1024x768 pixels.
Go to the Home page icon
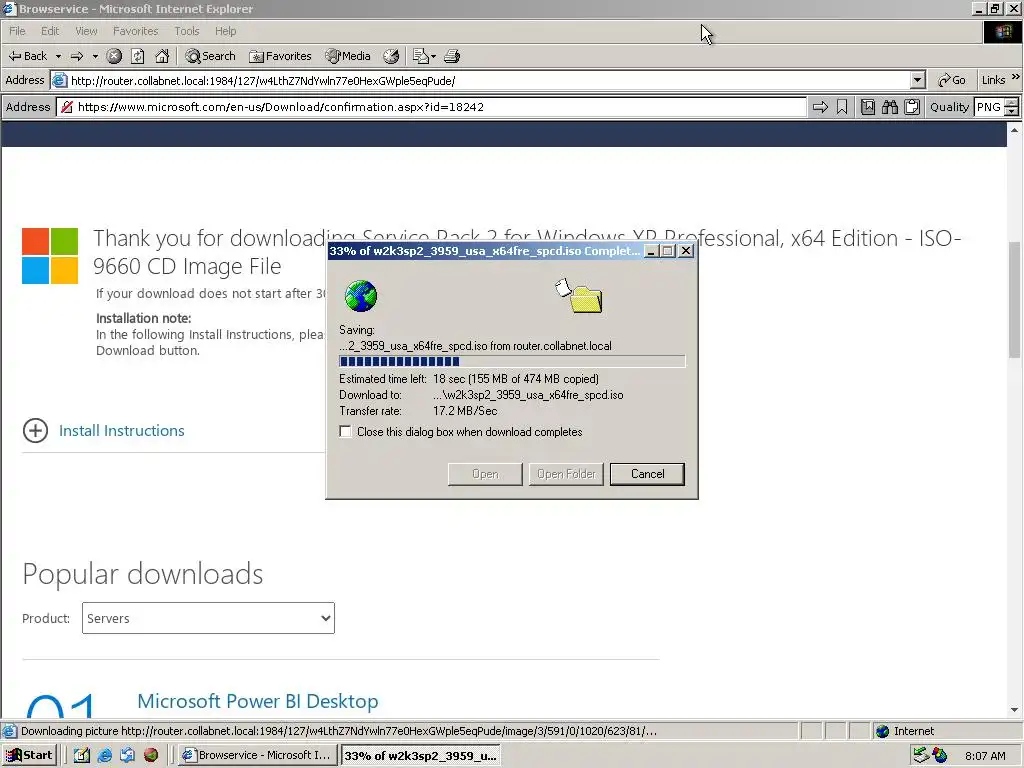[x=162, y=56]
